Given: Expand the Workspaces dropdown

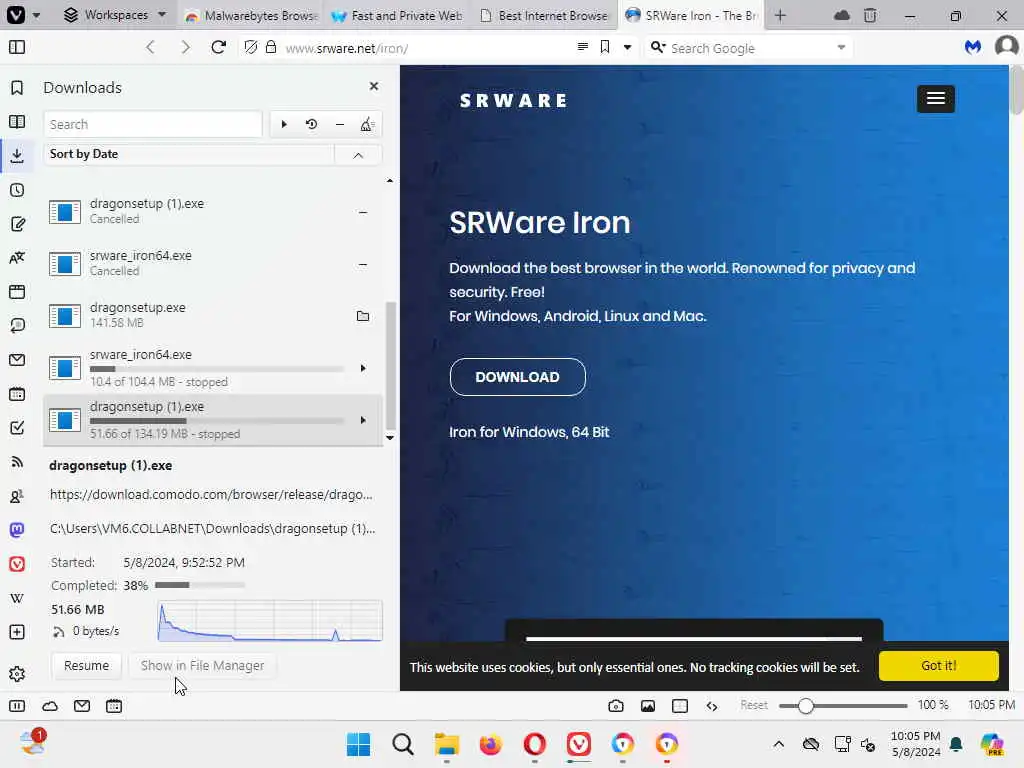Looking at the screenshot, I should tap(116, 14).
